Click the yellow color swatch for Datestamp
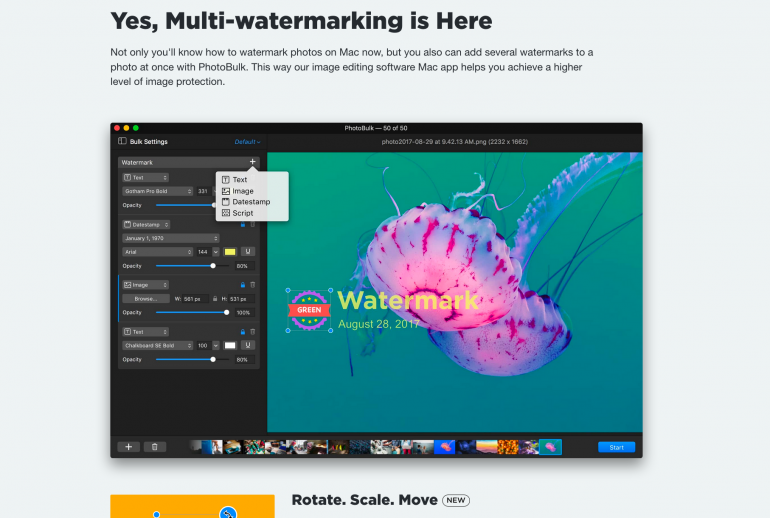This screenshot has width=770, height=518. coord(230,252)
